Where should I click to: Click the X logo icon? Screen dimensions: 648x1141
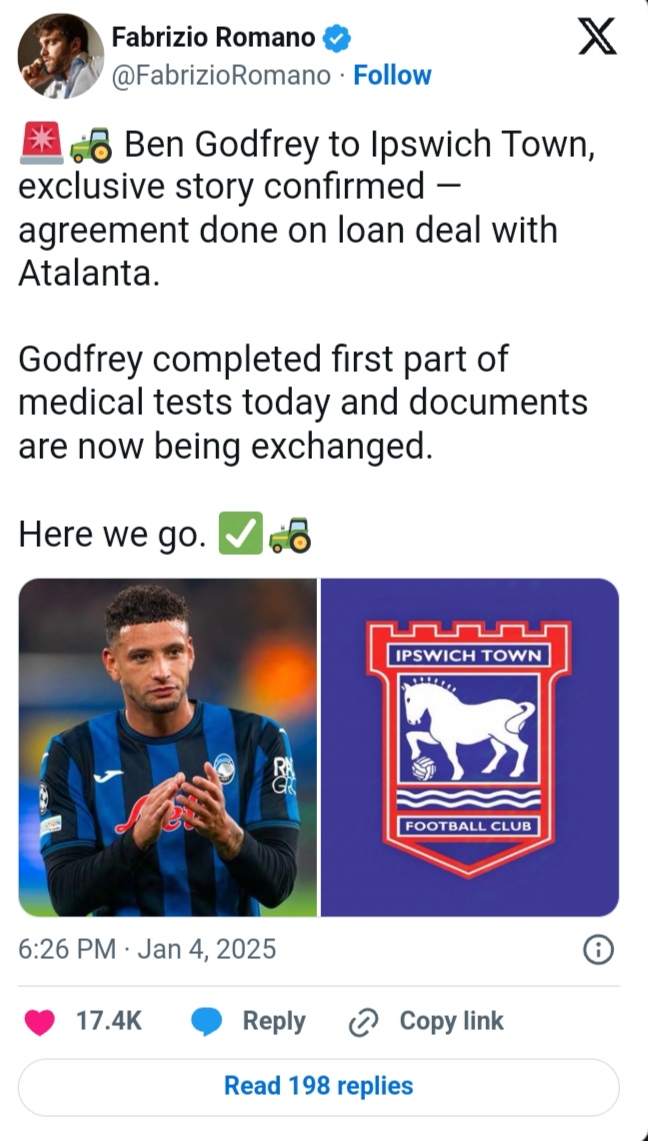click(x=598, y=39)
